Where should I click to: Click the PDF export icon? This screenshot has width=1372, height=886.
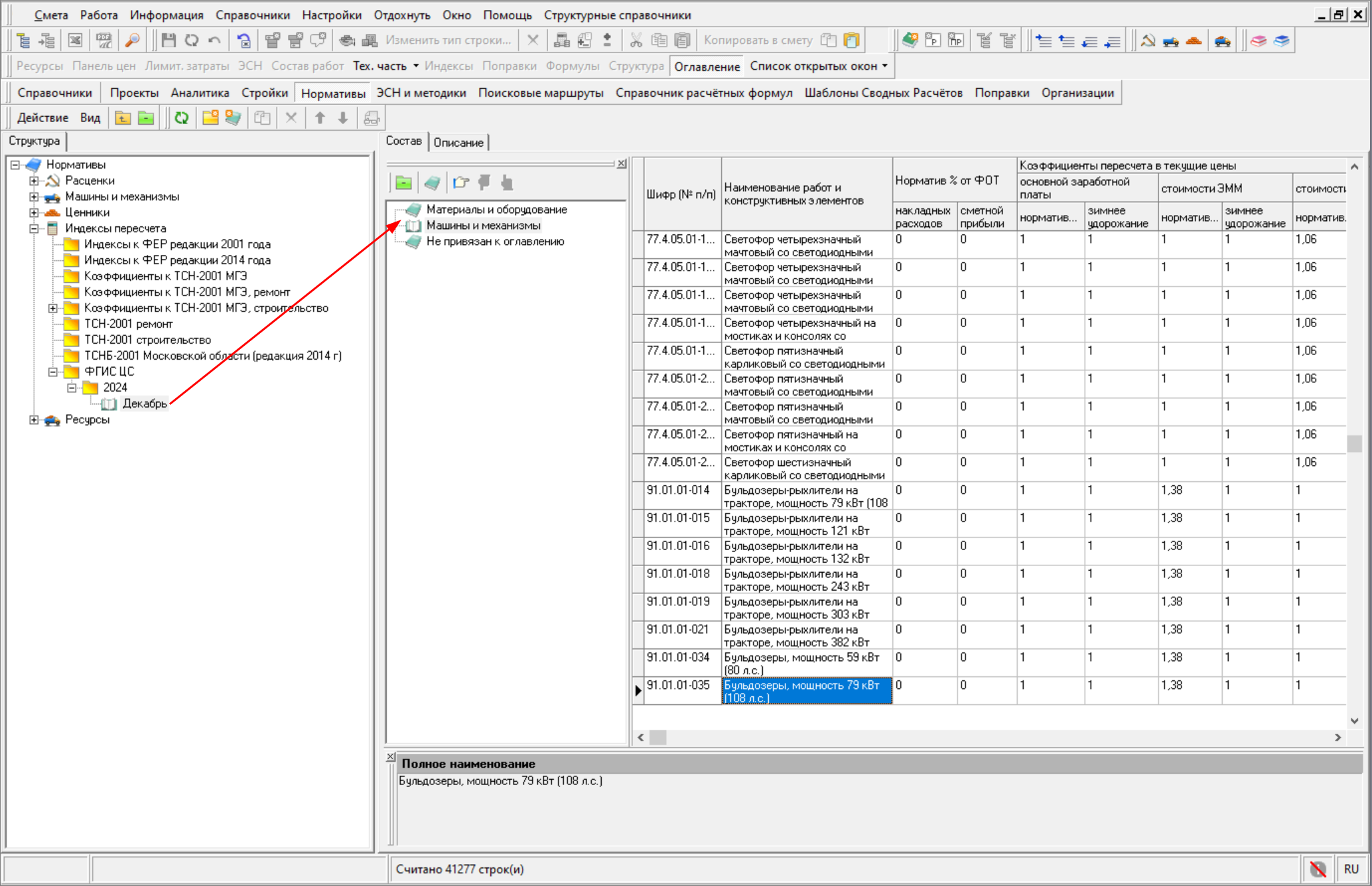pyautogui.click(x=104, y=40)
